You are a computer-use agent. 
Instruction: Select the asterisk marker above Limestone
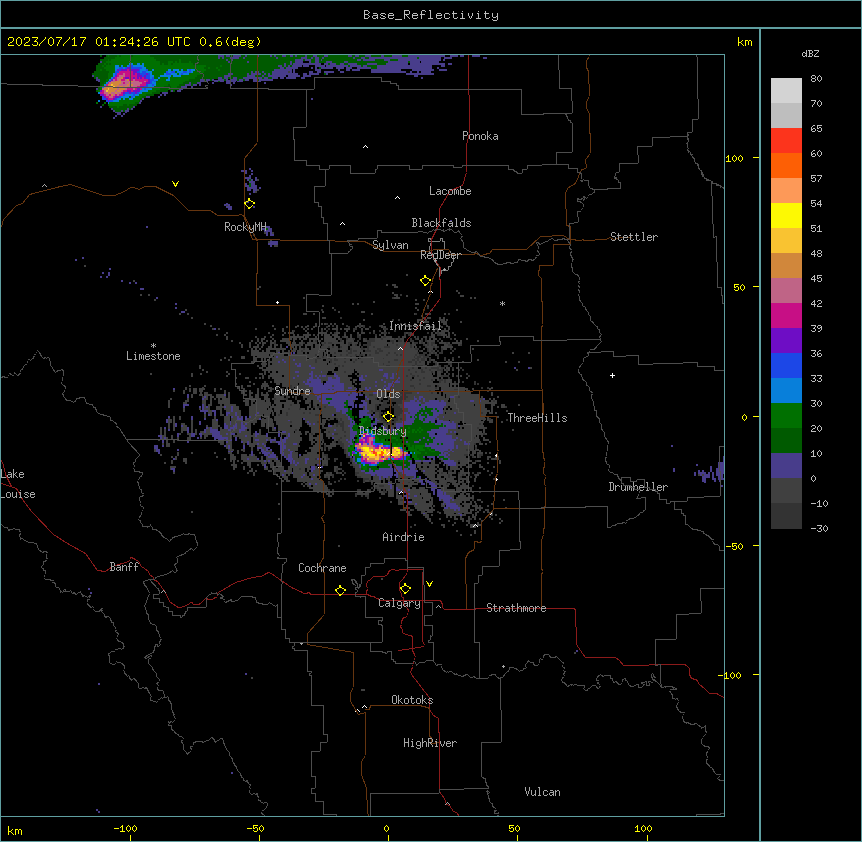click(153, 346)
